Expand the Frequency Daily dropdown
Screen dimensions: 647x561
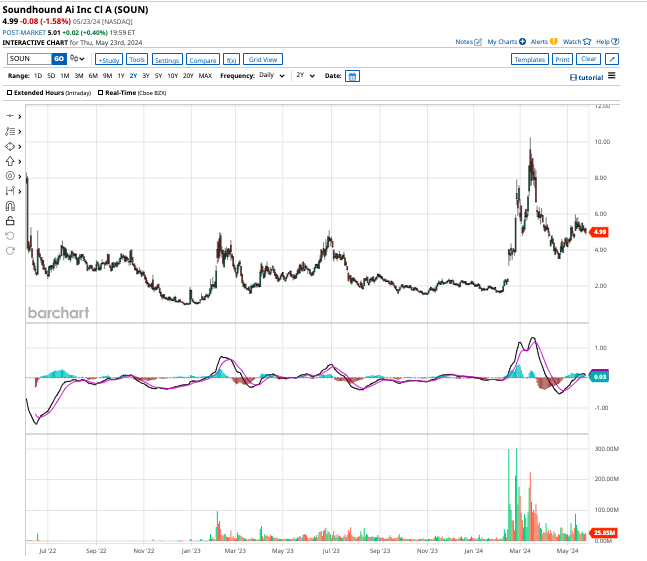click(272, 76)
